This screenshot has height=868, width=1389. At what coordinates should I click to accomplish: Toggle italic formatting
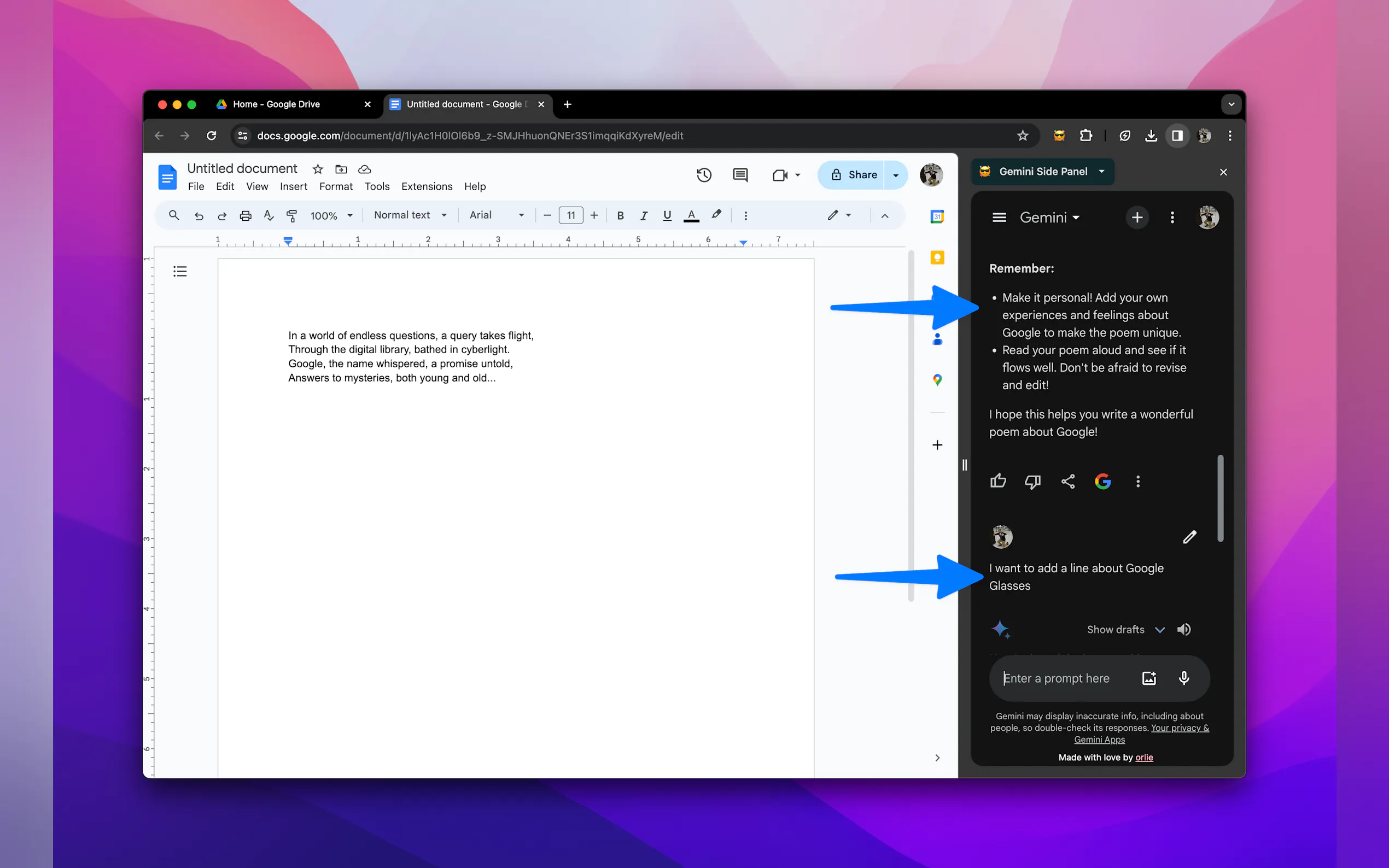click(x=644, y=216)
